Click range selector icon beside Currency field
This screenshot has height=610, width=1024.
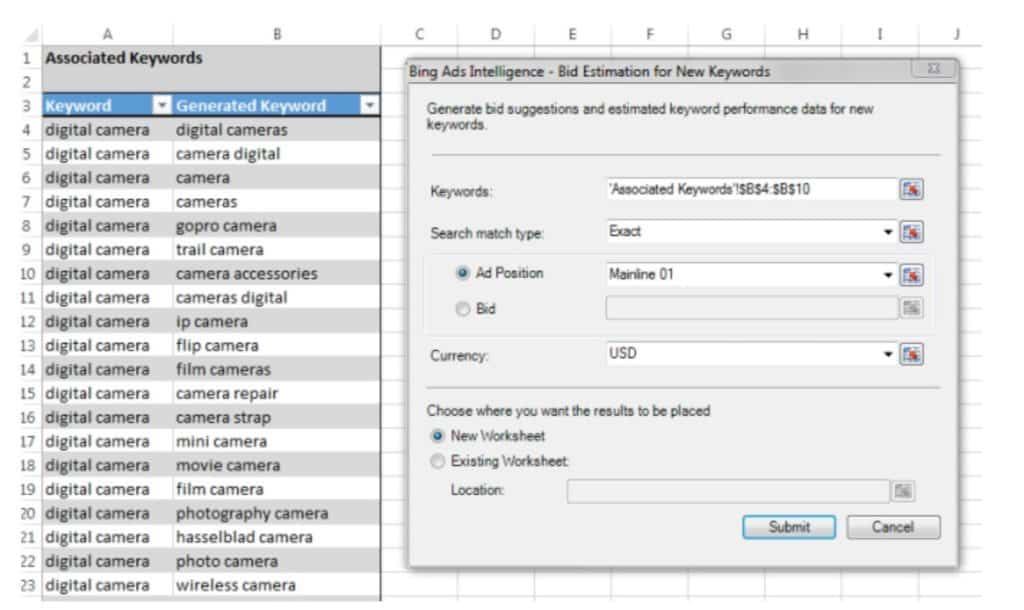[x=910, y=354]
